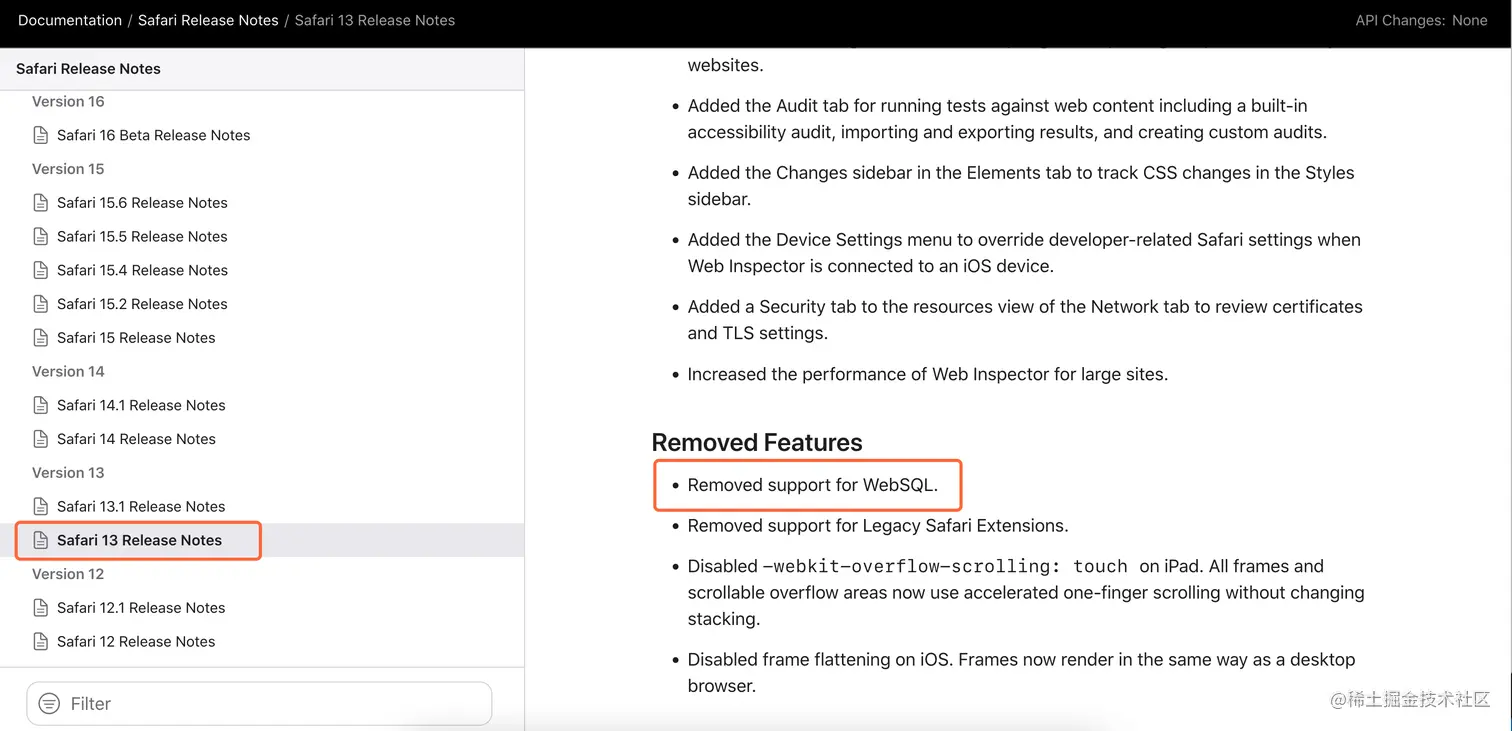
Task: Click the Version 12 group heading
Action: point(68,574)
